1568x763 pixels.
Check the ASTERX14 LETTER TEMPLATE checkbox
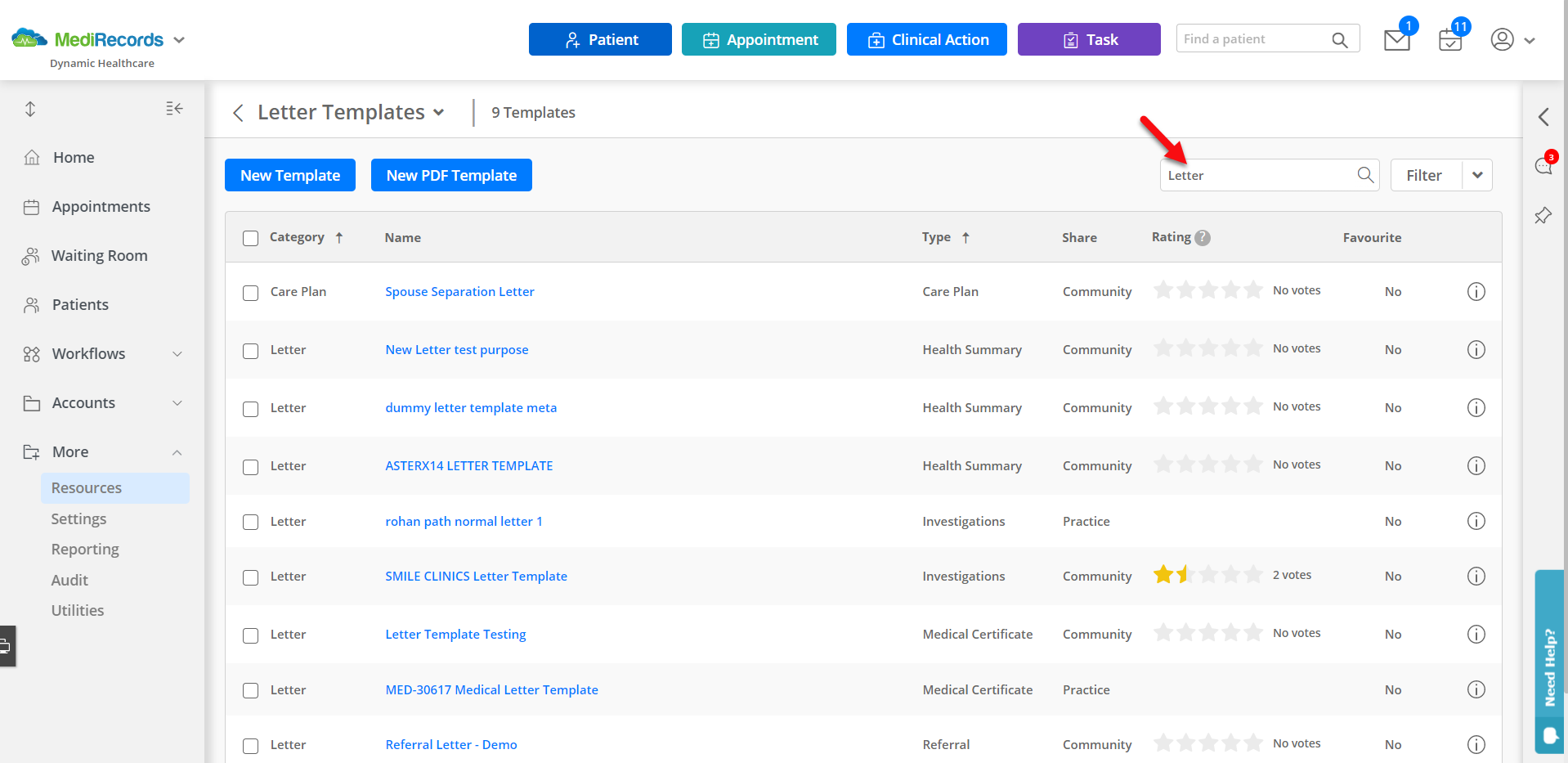(x=251, y=467)
